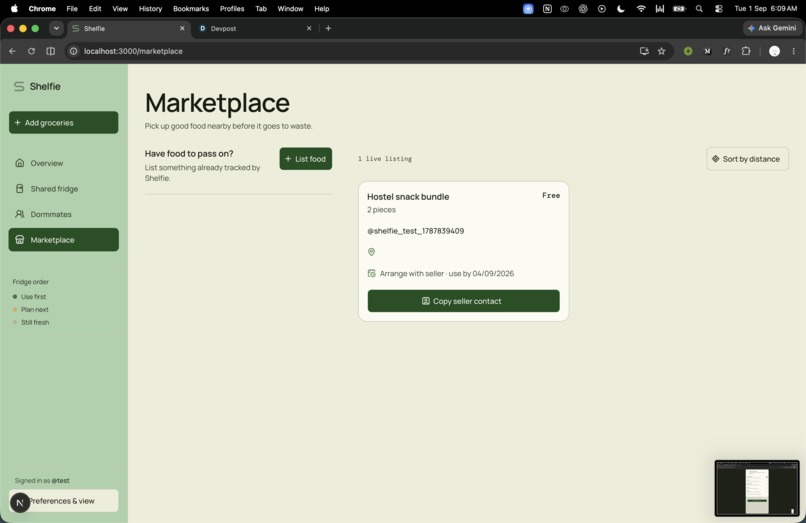Open the Extensions puzzle icon
Image resolution: width=806 pixels, height=523 pixels.
click(x=746, y=51)
